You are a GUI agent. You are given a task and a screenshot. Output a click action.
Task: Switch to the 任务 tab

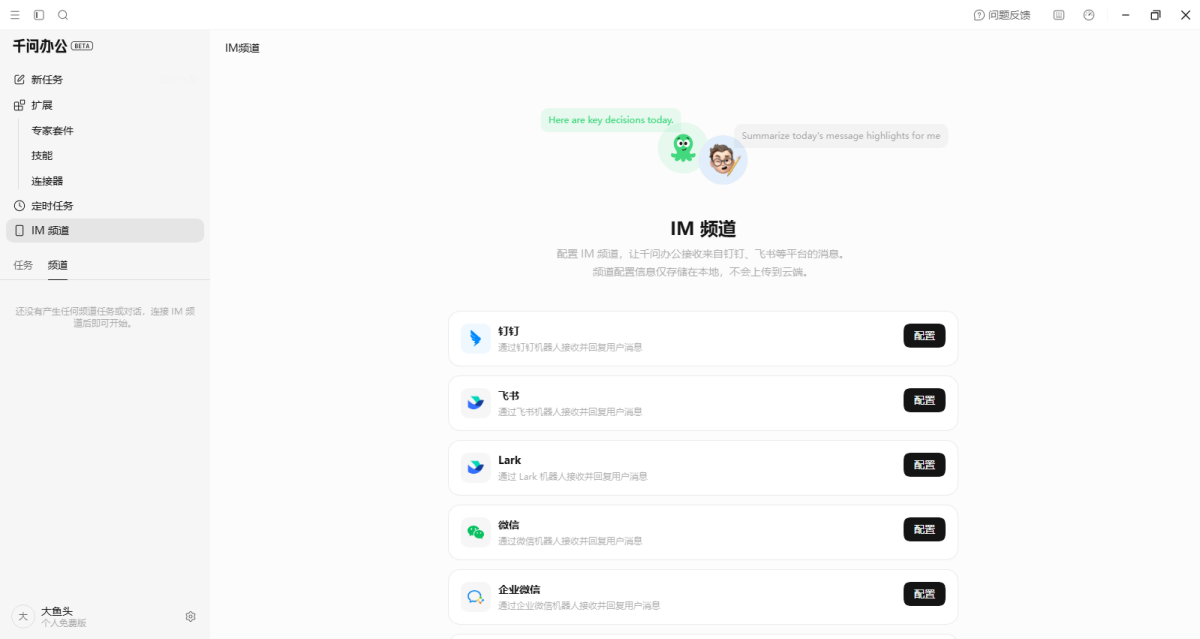click(x=23, y=265)
